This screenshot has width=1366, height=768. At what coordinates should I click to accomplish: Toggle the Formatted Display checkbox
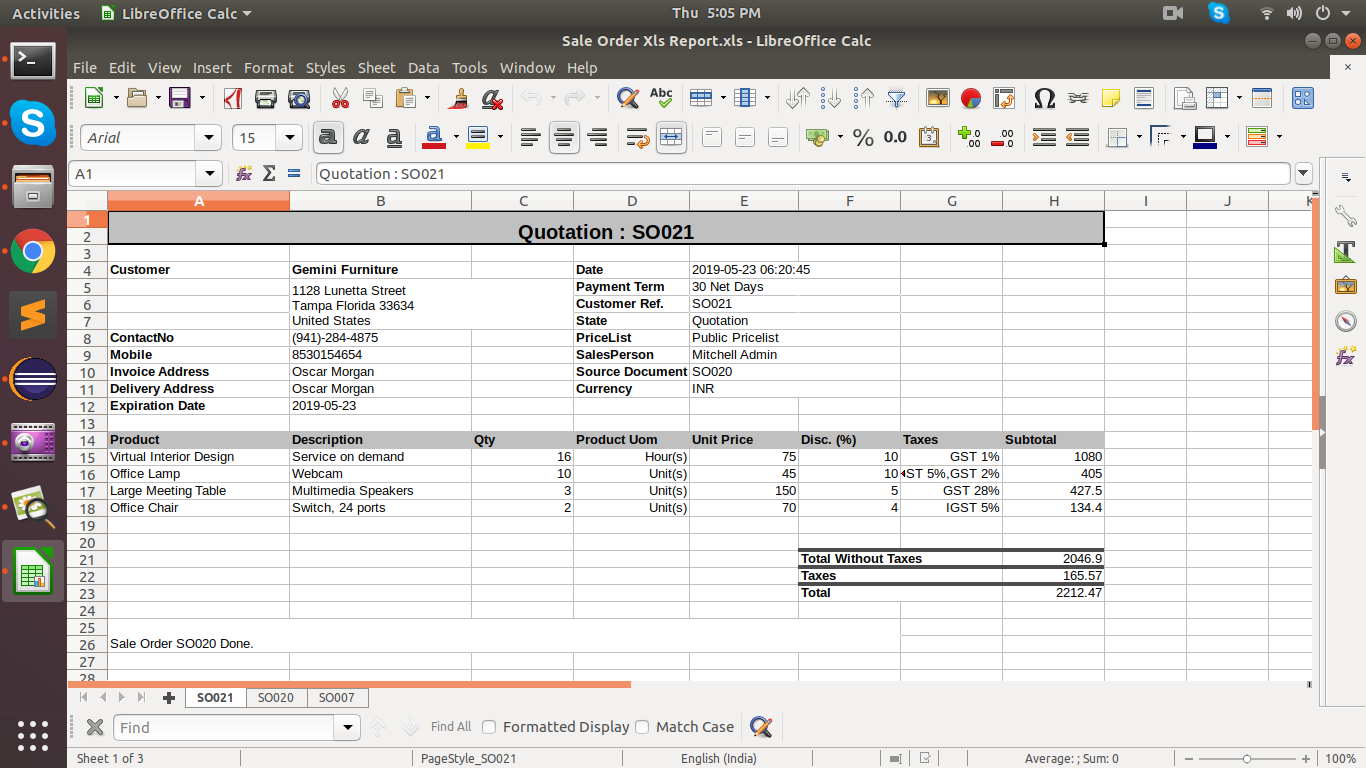pos(489,727)
